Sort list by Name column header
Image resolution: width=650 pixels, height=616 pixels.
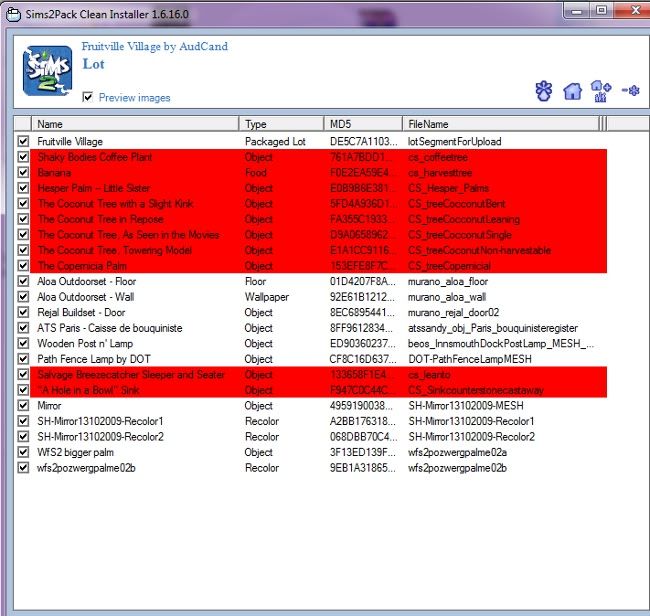pyautogui.click(x=135, y=124)
